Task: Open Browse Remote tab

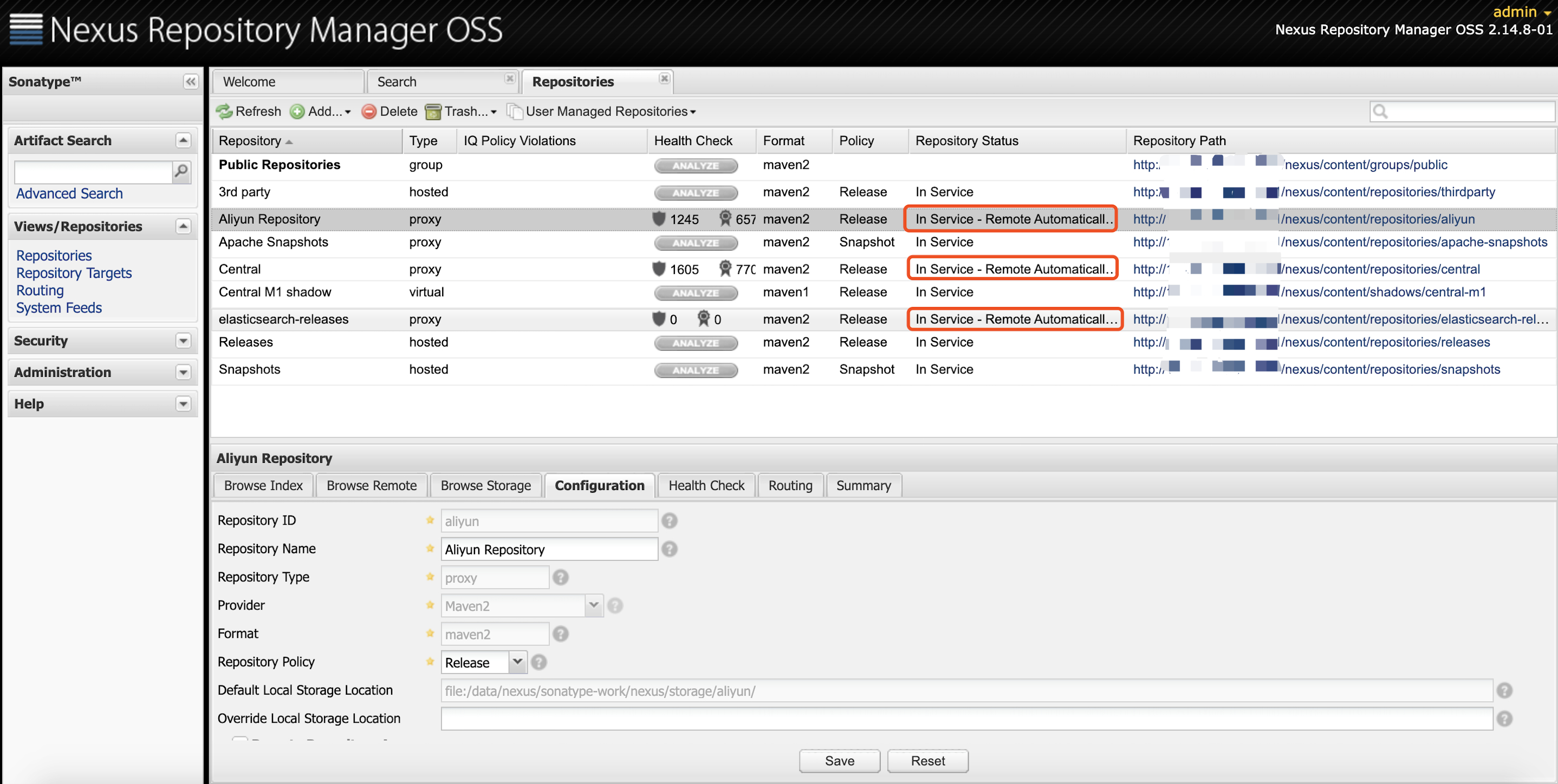Action: click(372, 485)
